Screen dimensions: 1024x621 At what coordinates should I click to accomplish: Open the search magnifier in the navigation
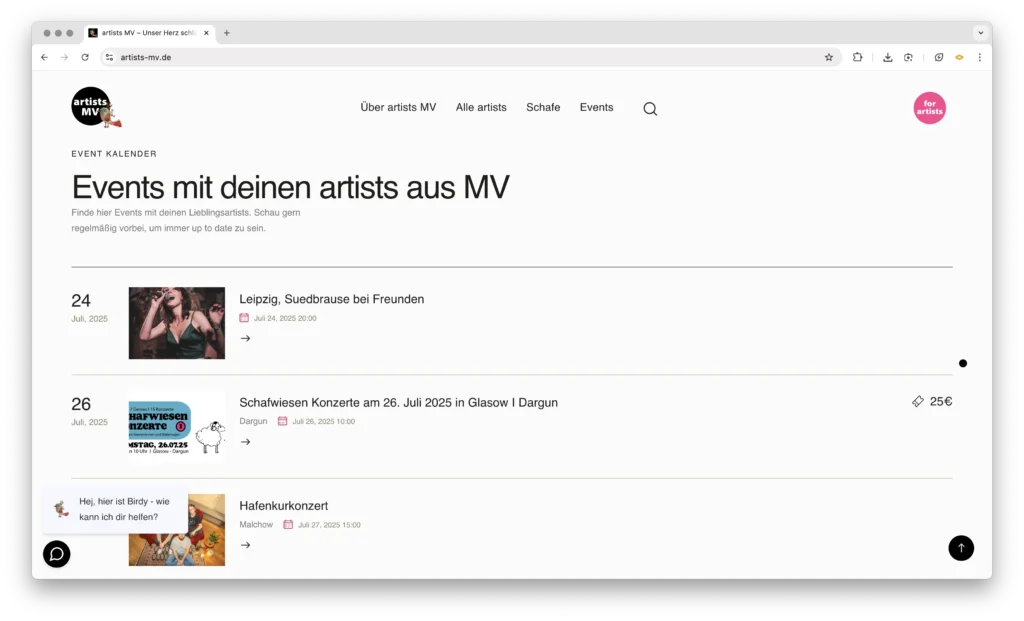650,108
